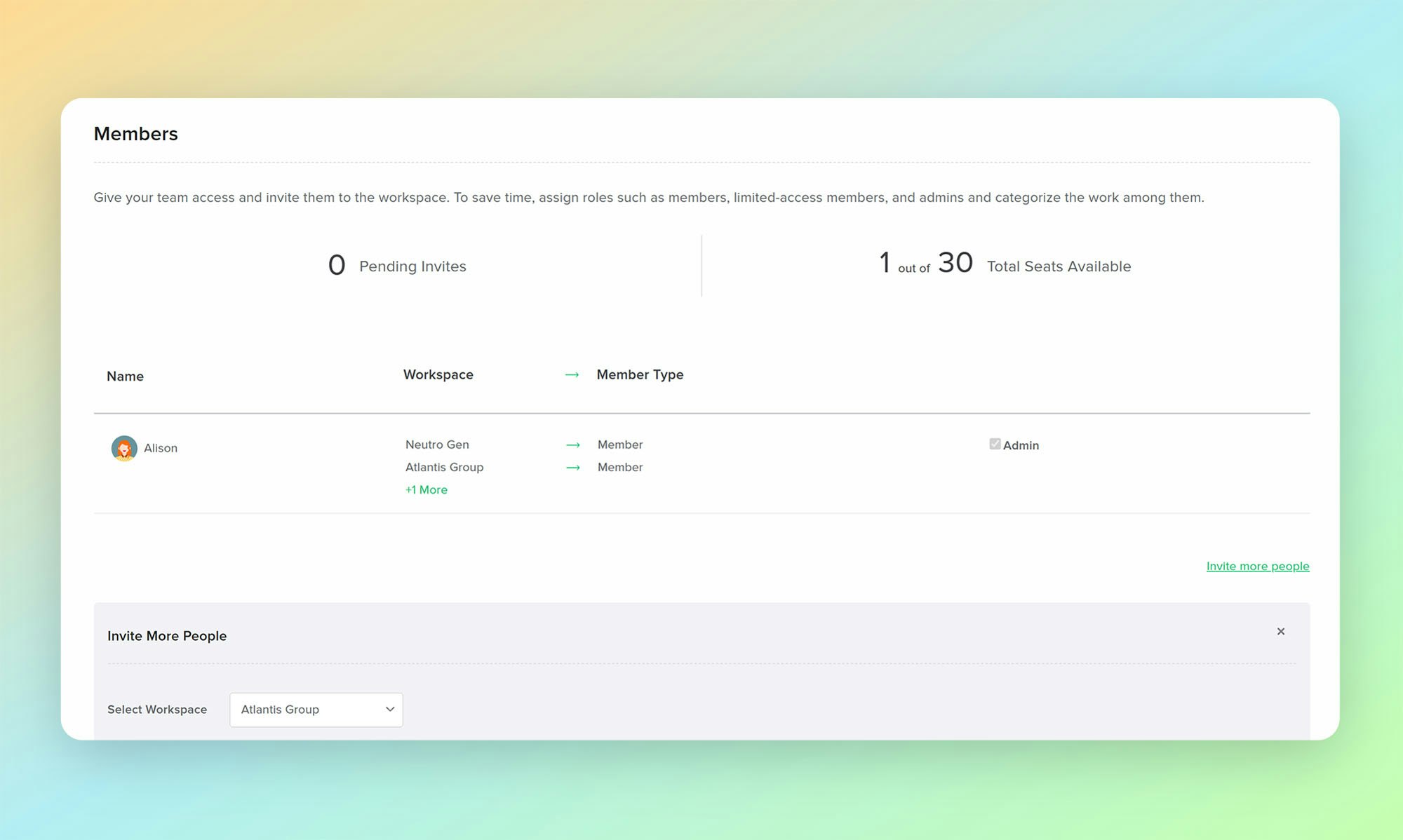Viewport: 1403px width, 840px height.
Task: Click the X to close the Invite More People panel
Action: tap(1281, 631)
